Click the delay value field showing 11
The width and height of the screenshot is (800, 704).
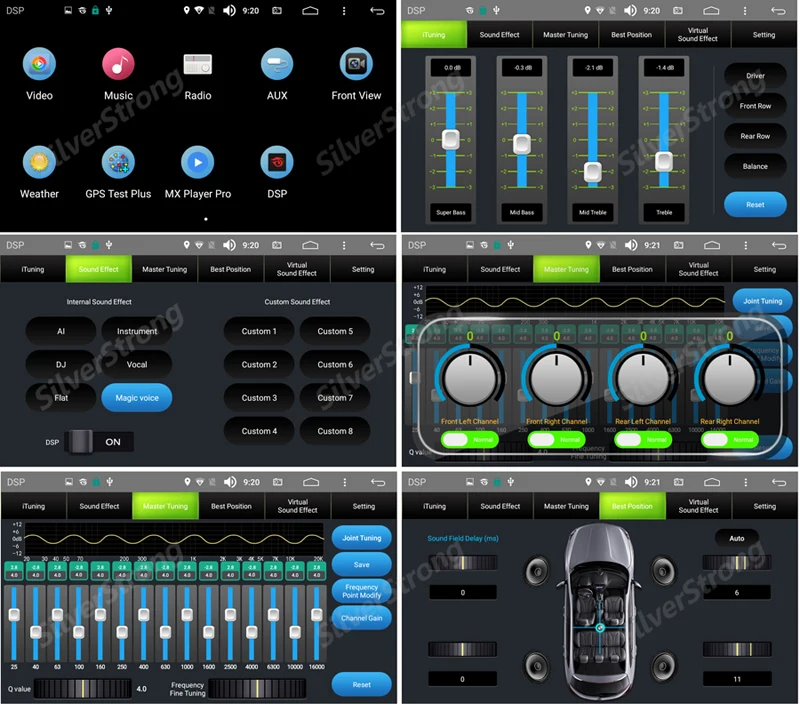(737, 679)
